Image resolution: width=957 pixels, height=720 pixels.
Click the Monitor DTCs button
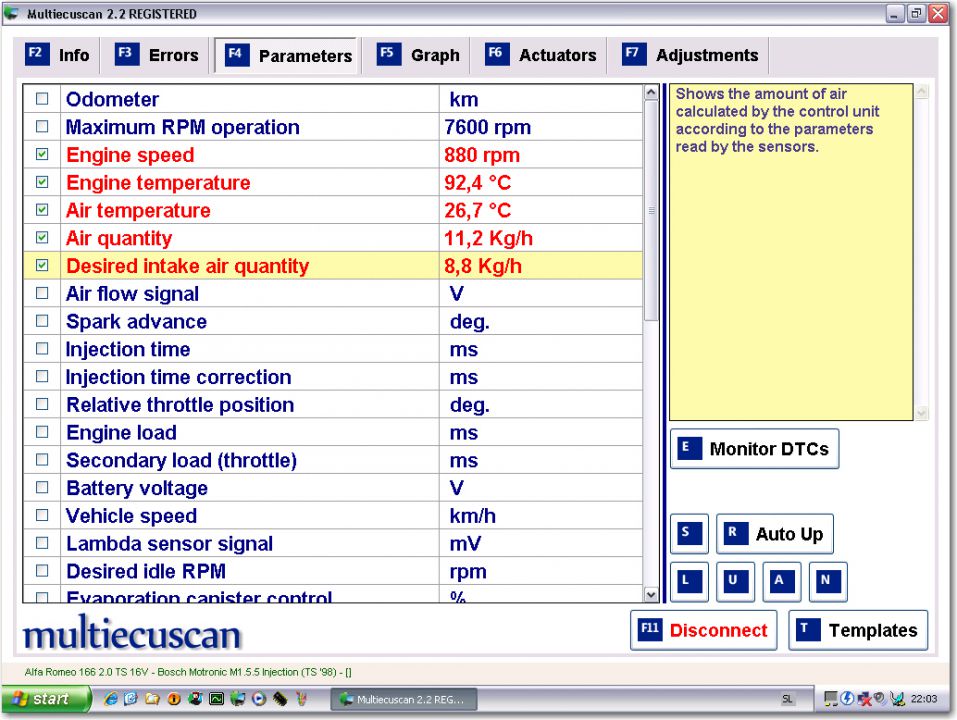755,449
